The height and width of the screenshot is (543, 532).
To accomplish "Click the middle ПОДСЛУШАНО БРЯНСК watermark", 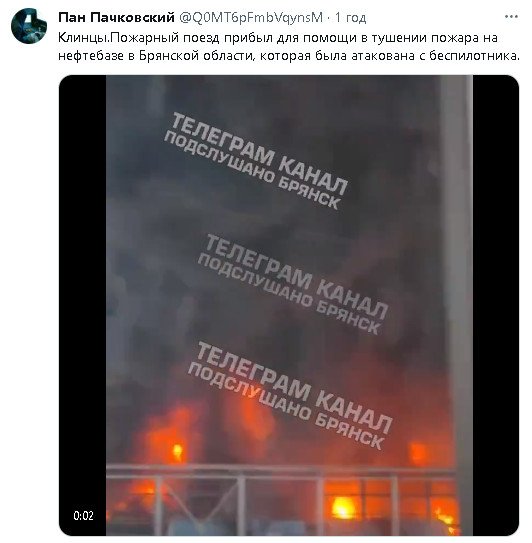I will [x=289, y=293].
